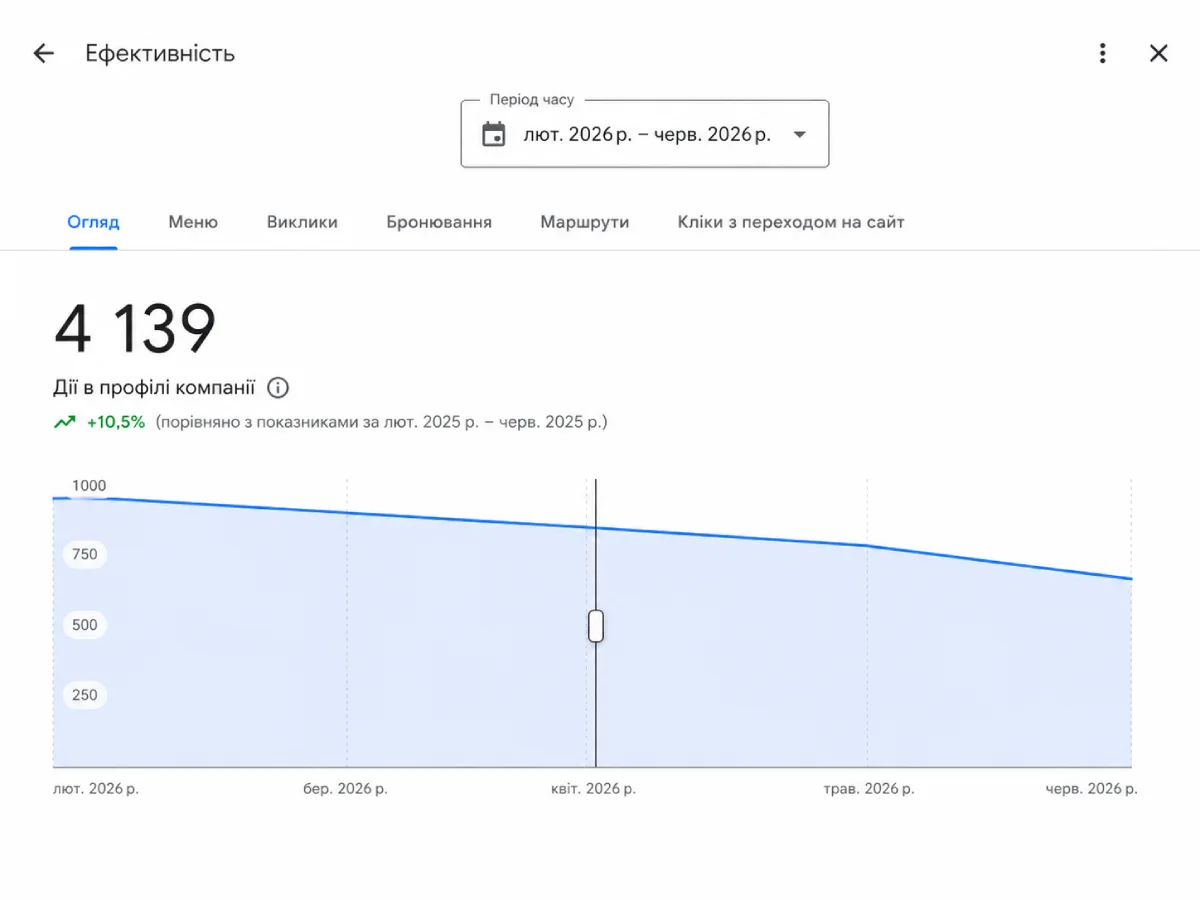Viewport: 1200px width, 900px height.
Task: Go back using the left arrow icon
Action: pyautogui.click(x=43, y=53)
